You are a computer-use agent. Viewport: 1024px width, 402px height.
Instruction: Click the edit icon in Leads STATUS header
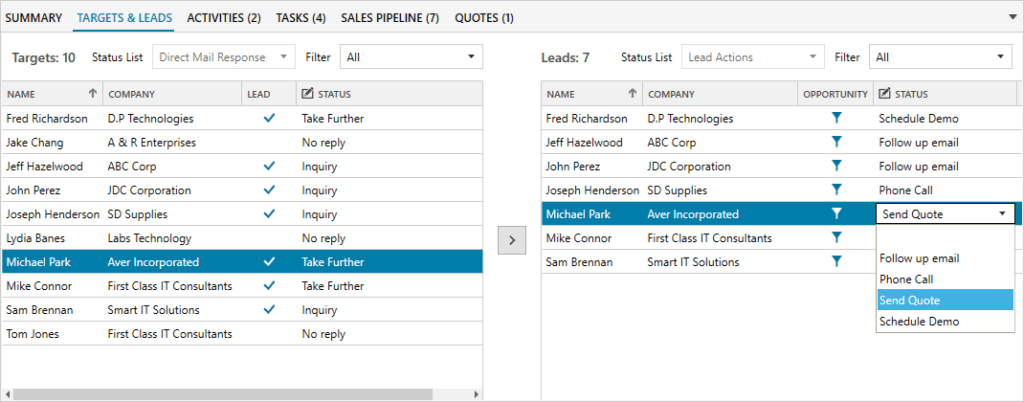point(884,94)
